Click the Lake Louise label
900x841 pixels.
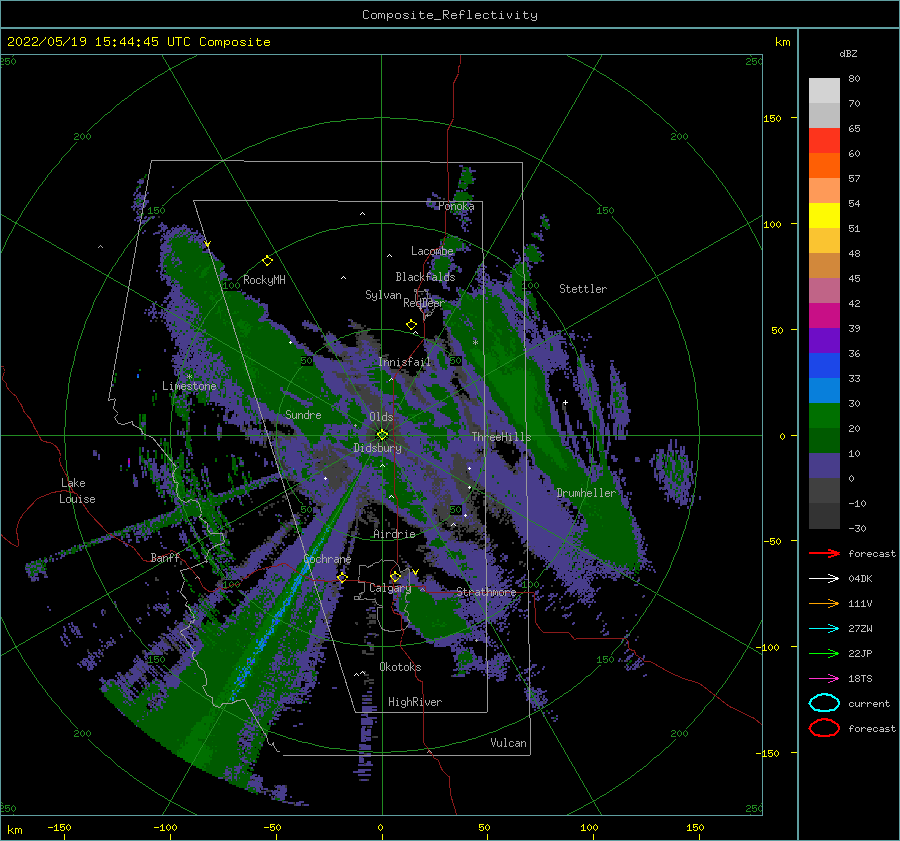78,491
